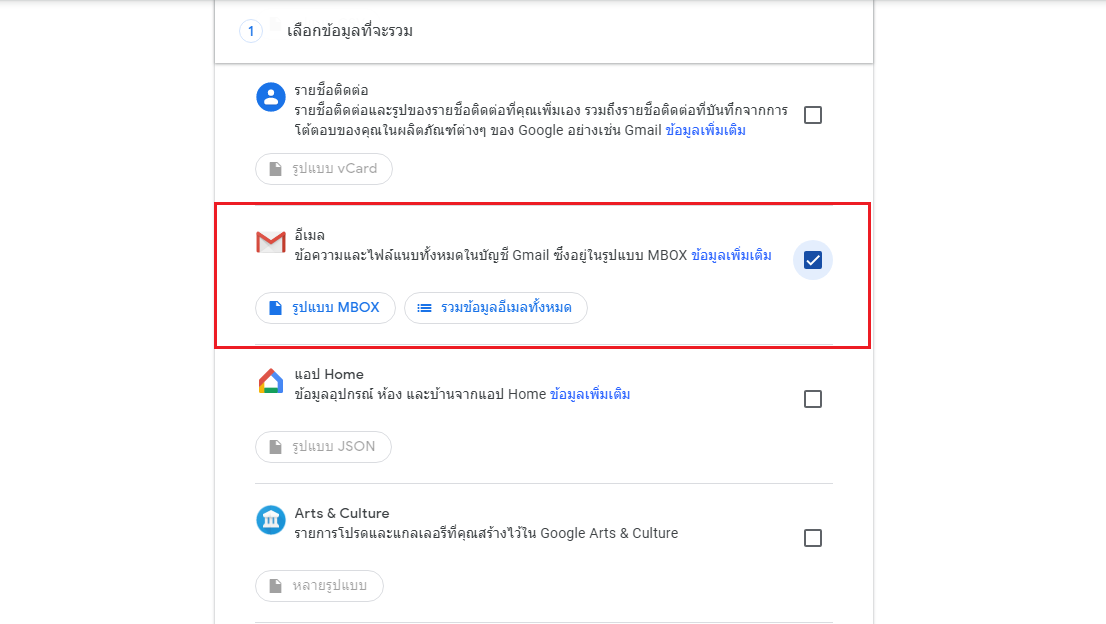Image resolution: width=1106 pixels, height=624 pixels.
Task: Open ข้อมูลเพิ่มเติม link for Home app
Action: (x=590, y=394)
